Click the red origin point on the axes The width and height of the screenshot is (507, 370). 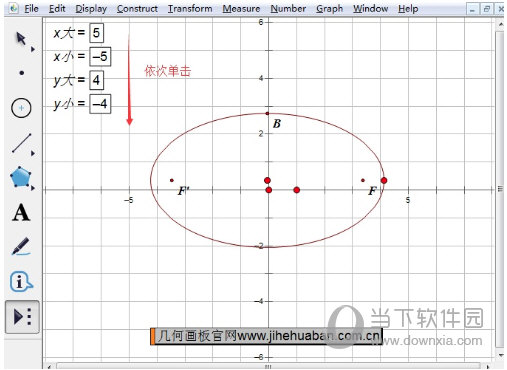[x=269, y=190]
